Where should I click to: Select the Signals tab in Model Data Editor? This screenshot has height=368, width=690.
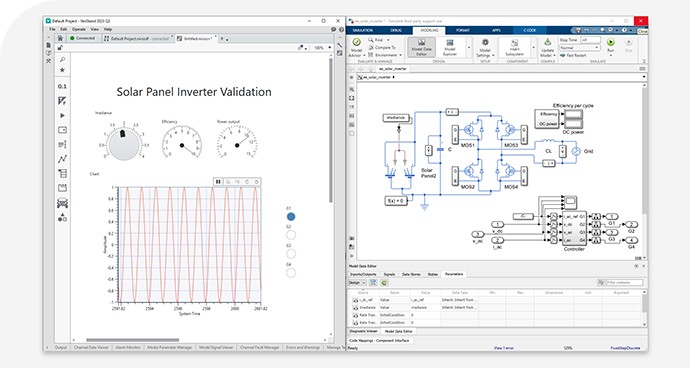coord(389,274)
